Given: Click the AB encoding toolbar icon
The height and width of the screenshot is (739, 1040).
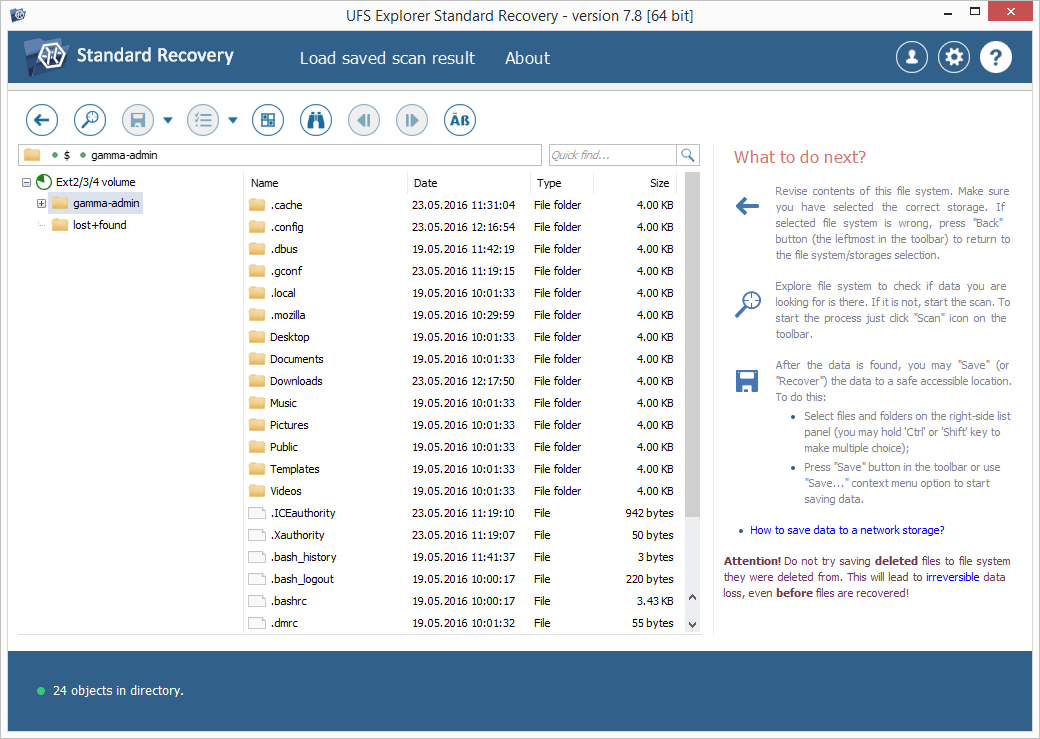Looking at the screenshot, I should pyautogui.click(x=460, y=120).
